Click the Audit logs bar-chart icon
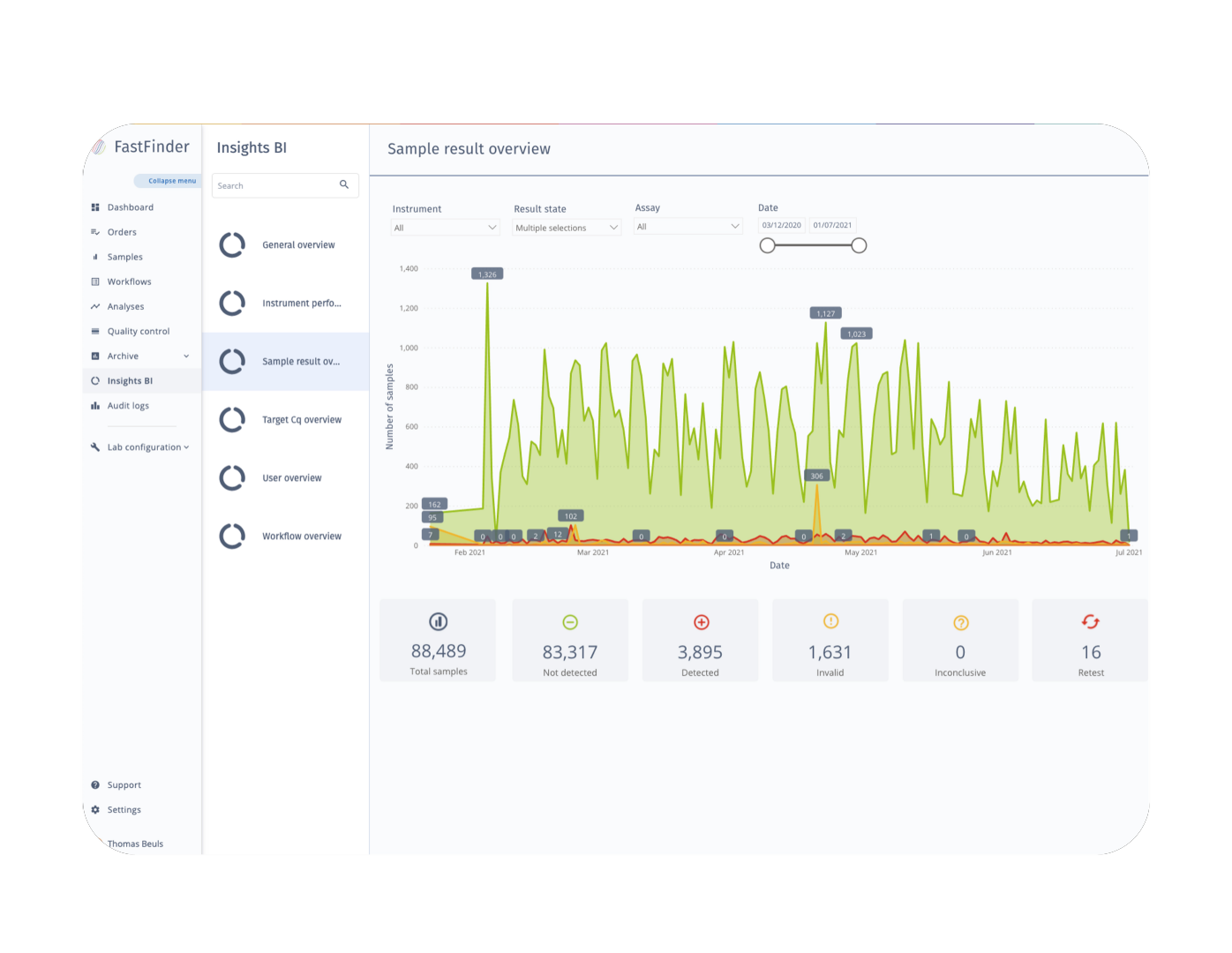The image size is (1232, 953). 95,406
